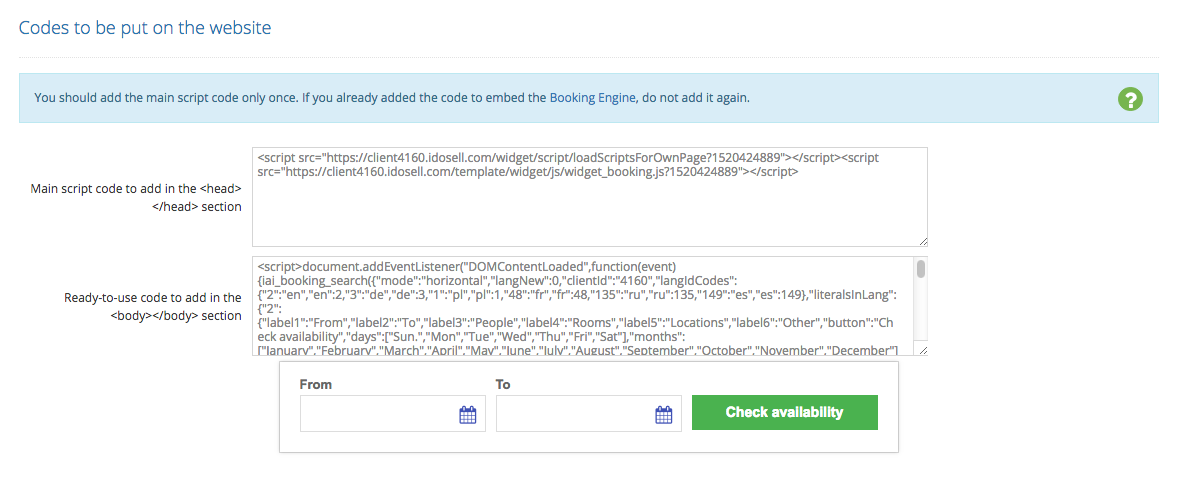Image resolution: width=1203 pixels, height=480 pixels.
Task: Click the From label in the widget
Action: 316,384
